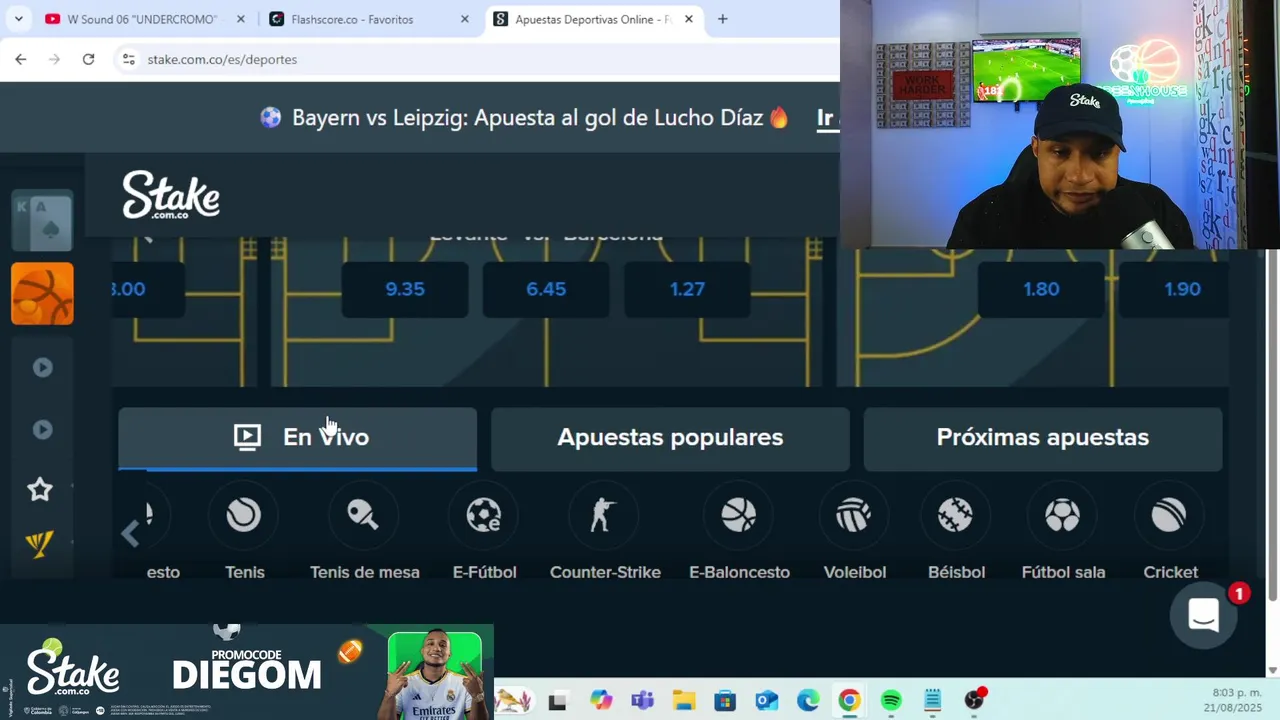View site information icon in address bar
1280x720 pixels.
point(128,59)
